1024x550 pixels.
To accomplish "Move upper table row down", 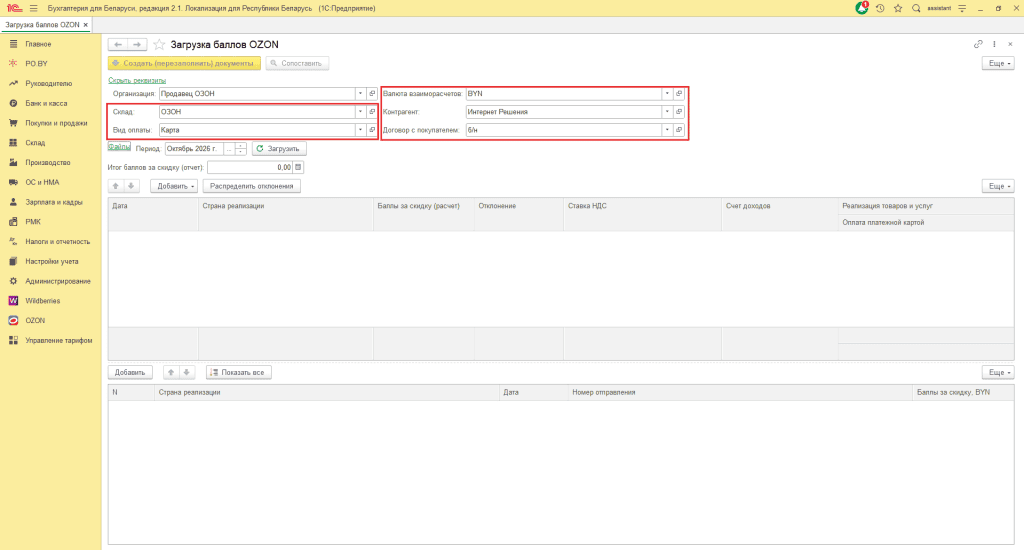I will point(131,186).
